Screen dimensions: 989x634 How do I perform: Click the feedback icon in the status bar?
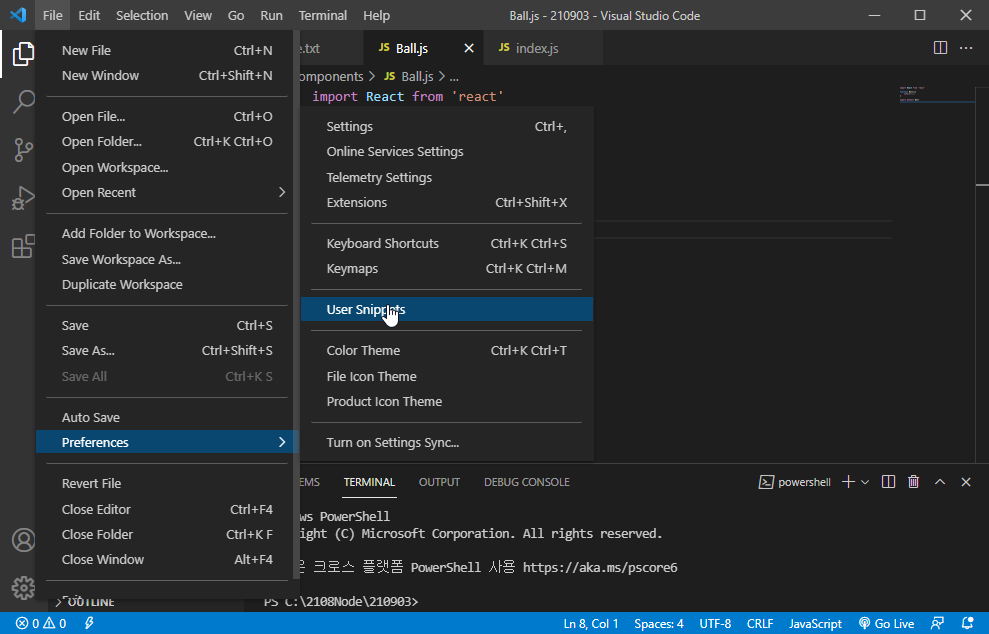pos(937,623)
